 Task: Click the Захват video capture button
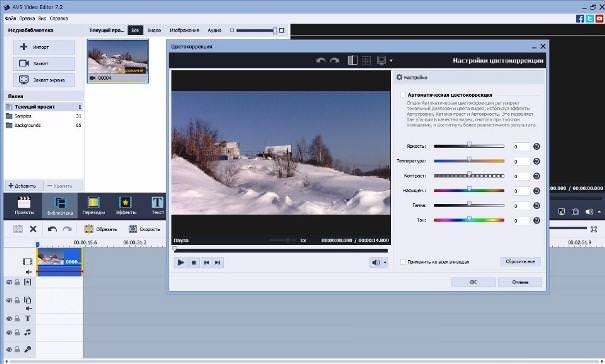44,63
